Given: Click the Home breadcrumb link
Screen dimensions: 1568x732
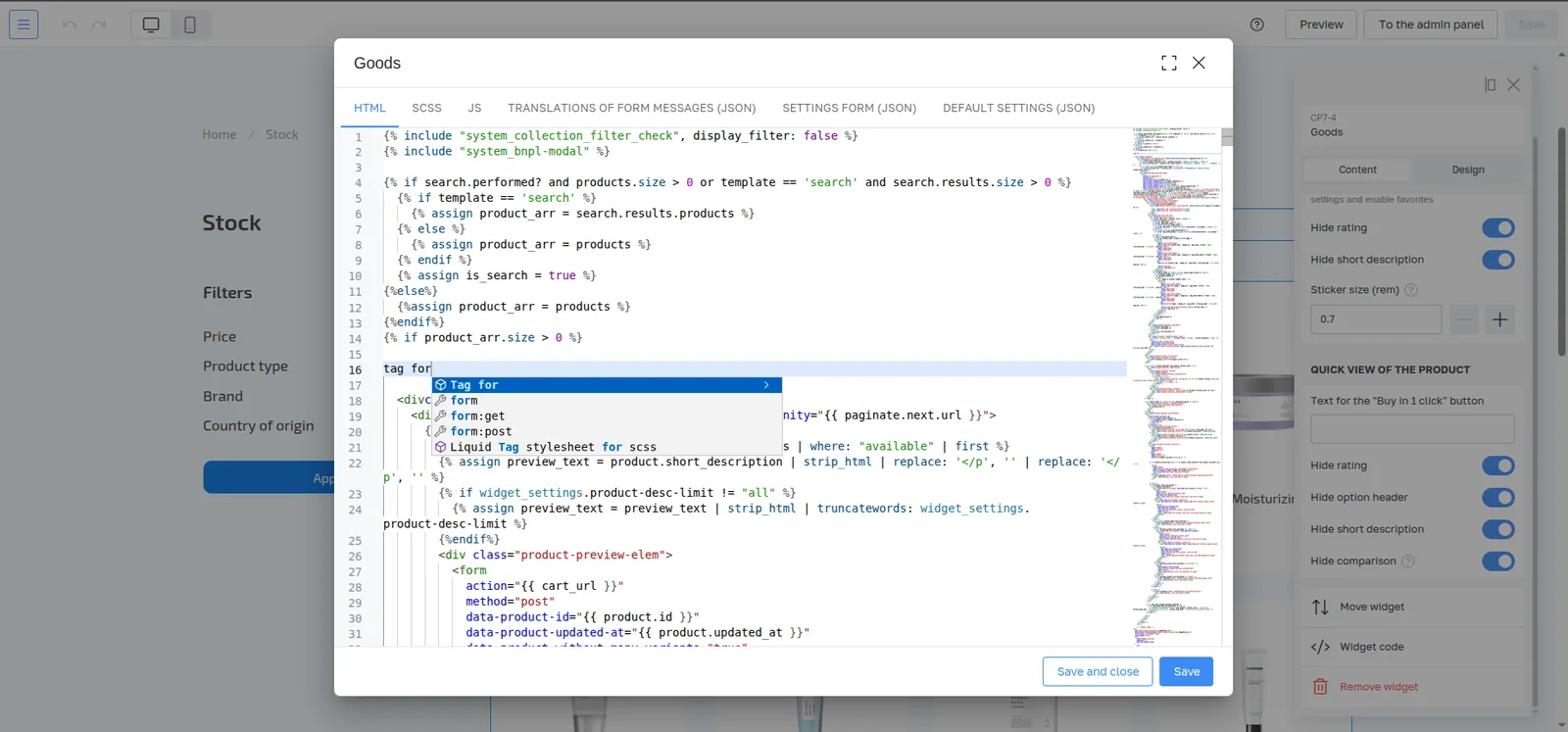Looking at the screenshot, I should (x=220, y=134).
